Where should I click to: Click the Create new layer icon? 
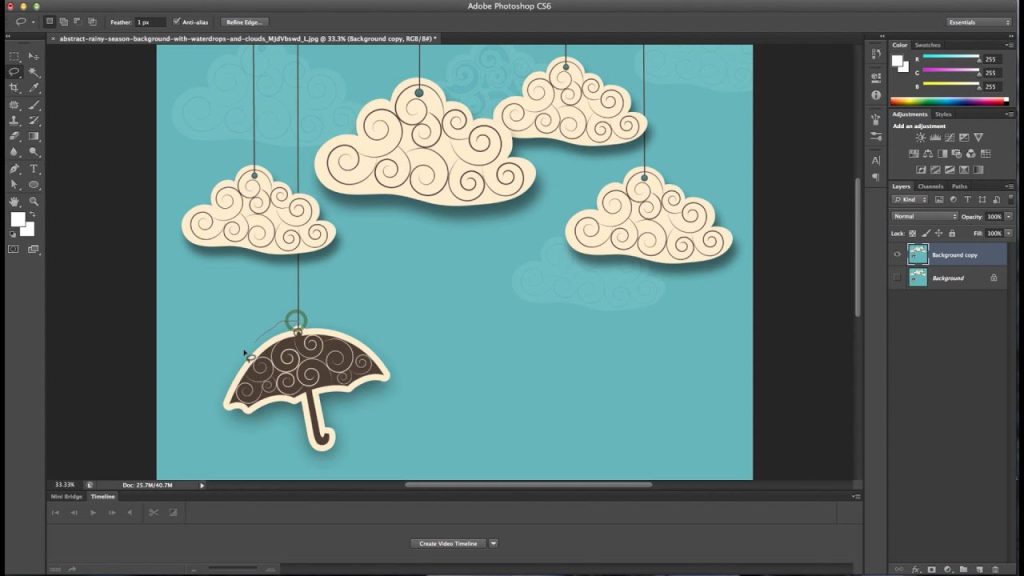coord(980,569)
